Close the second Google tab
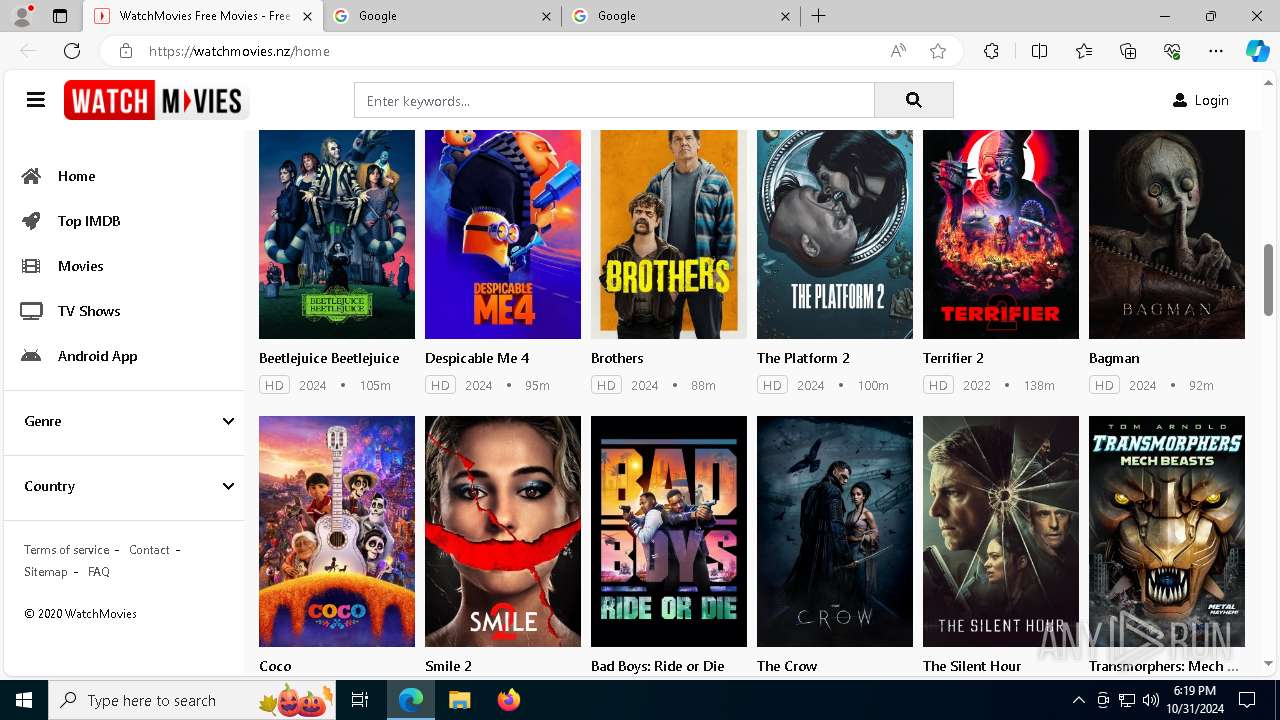 pyautogui.click(x=785, y=16)
